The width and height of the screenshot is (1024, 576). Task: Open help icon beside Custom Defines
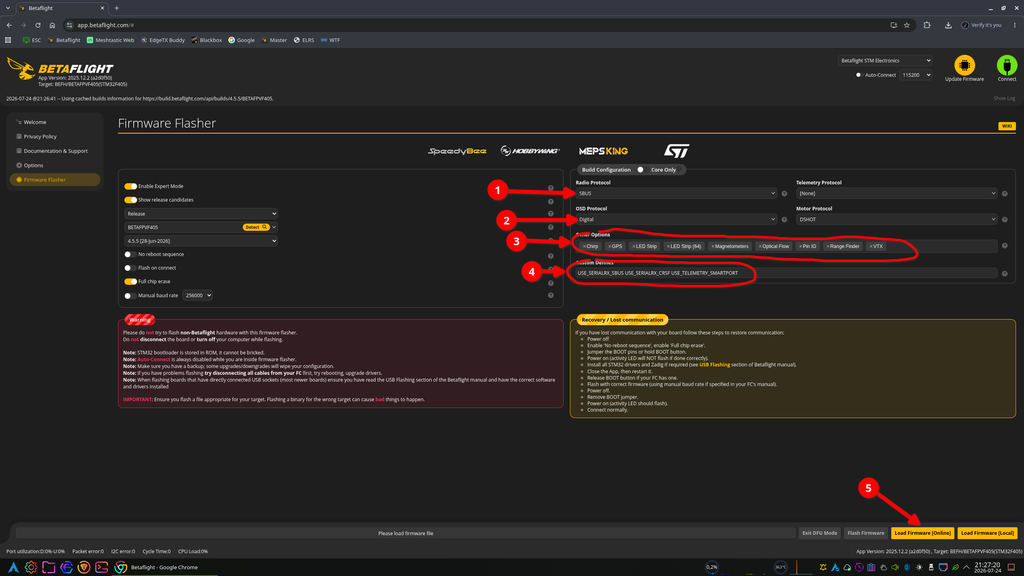(1004, 274)
